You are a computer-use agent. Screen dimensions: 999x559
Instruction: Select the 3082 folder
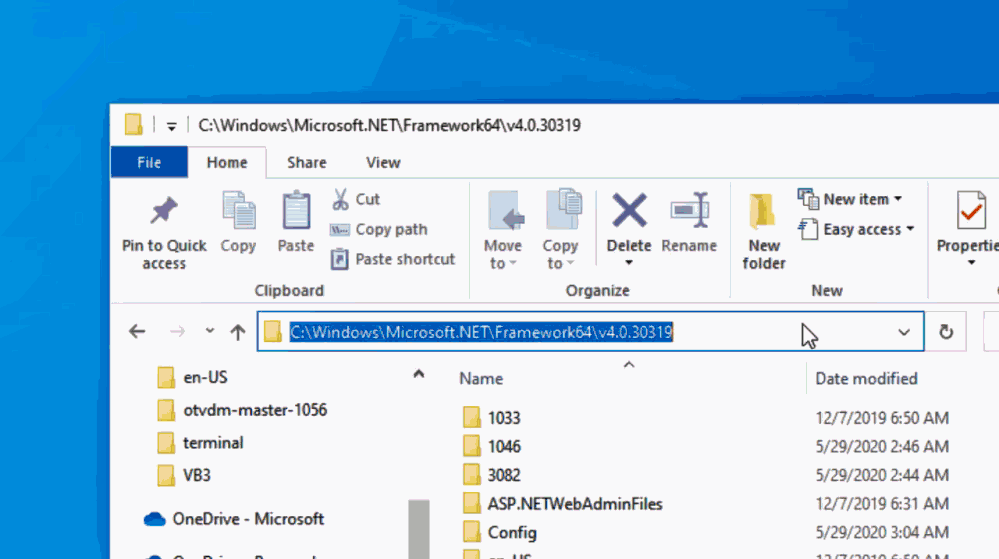(x=491, y=475)
